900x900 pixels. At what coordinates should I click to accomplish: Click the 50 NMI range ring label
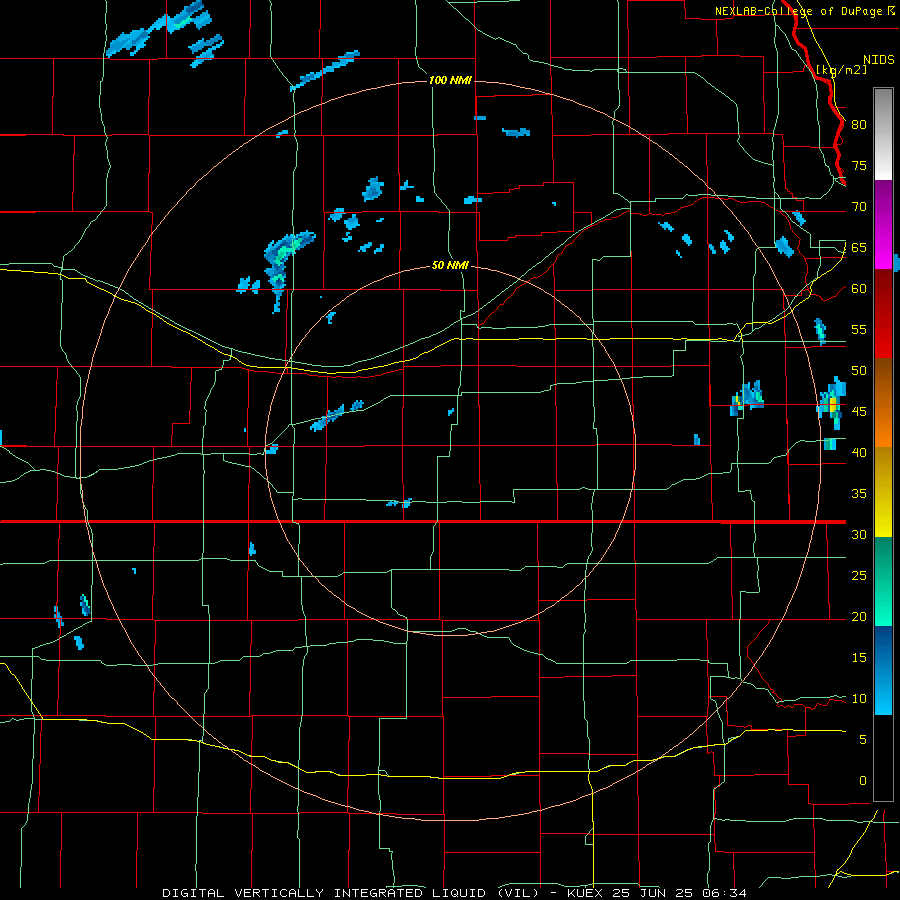450,265
